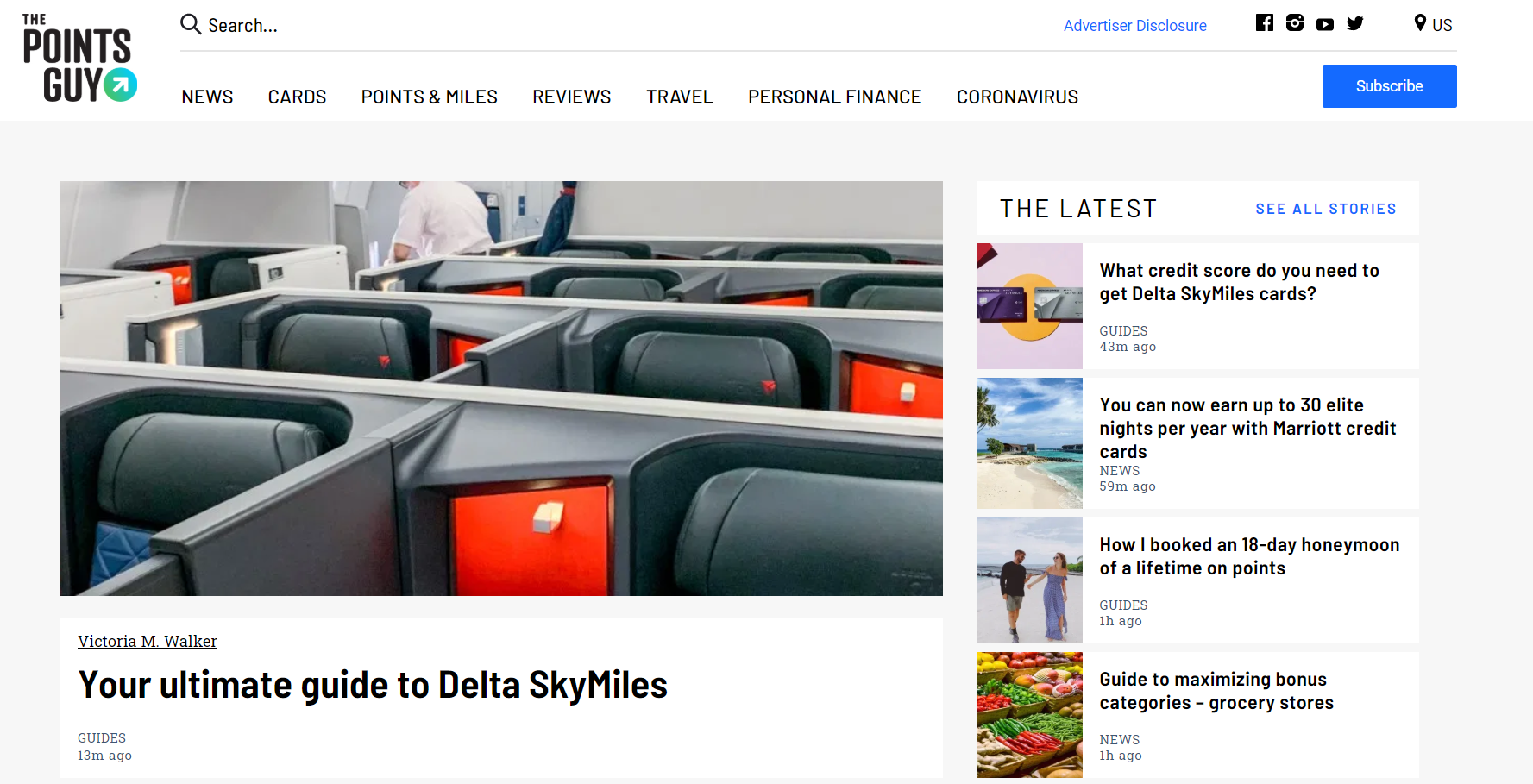Open the tropical beach thumbnail
This screenshot has width=1533, height=784.
(1030, 443)
